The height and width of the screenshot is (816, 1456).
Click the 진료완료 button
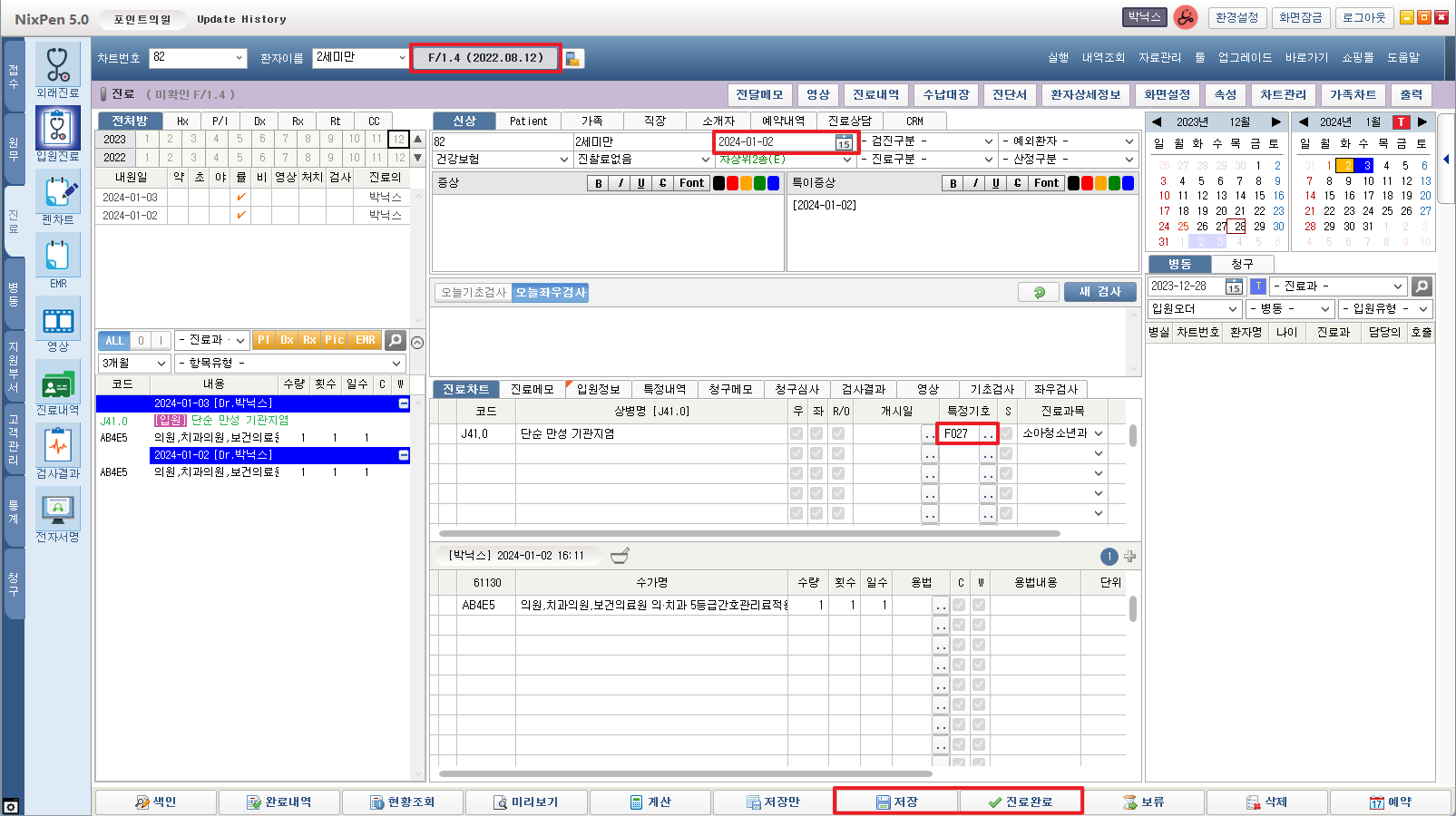[1021, 801]
